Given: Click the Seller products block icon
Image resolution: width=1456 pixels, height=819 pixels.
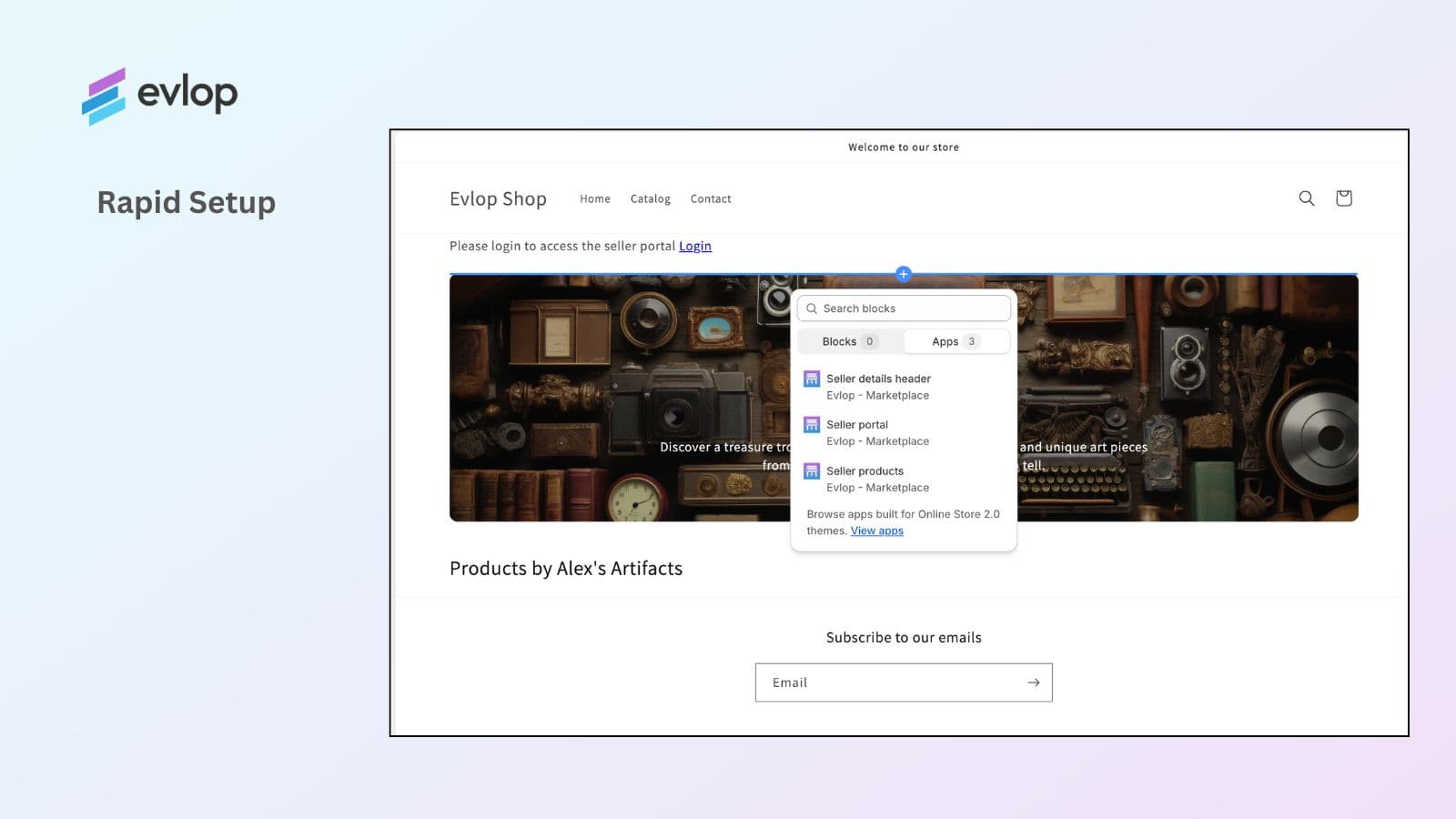Looking at the screenshot, I should click(x=812, y=471).
